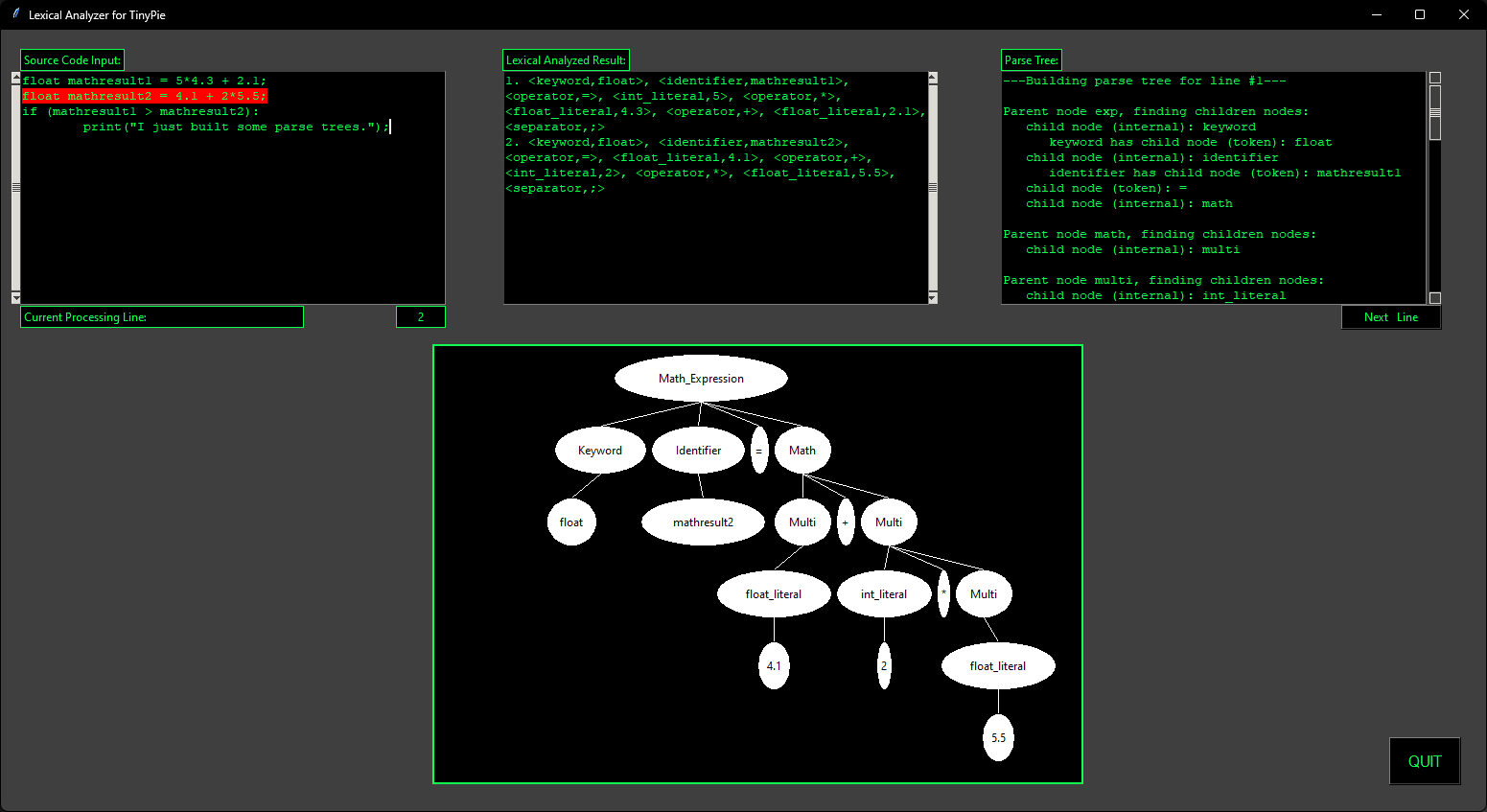Click 'Parent node math, finding children nodes:' line
Image resolution: width=1487 pixels, height=812 pixels.
coord(1160,234)
